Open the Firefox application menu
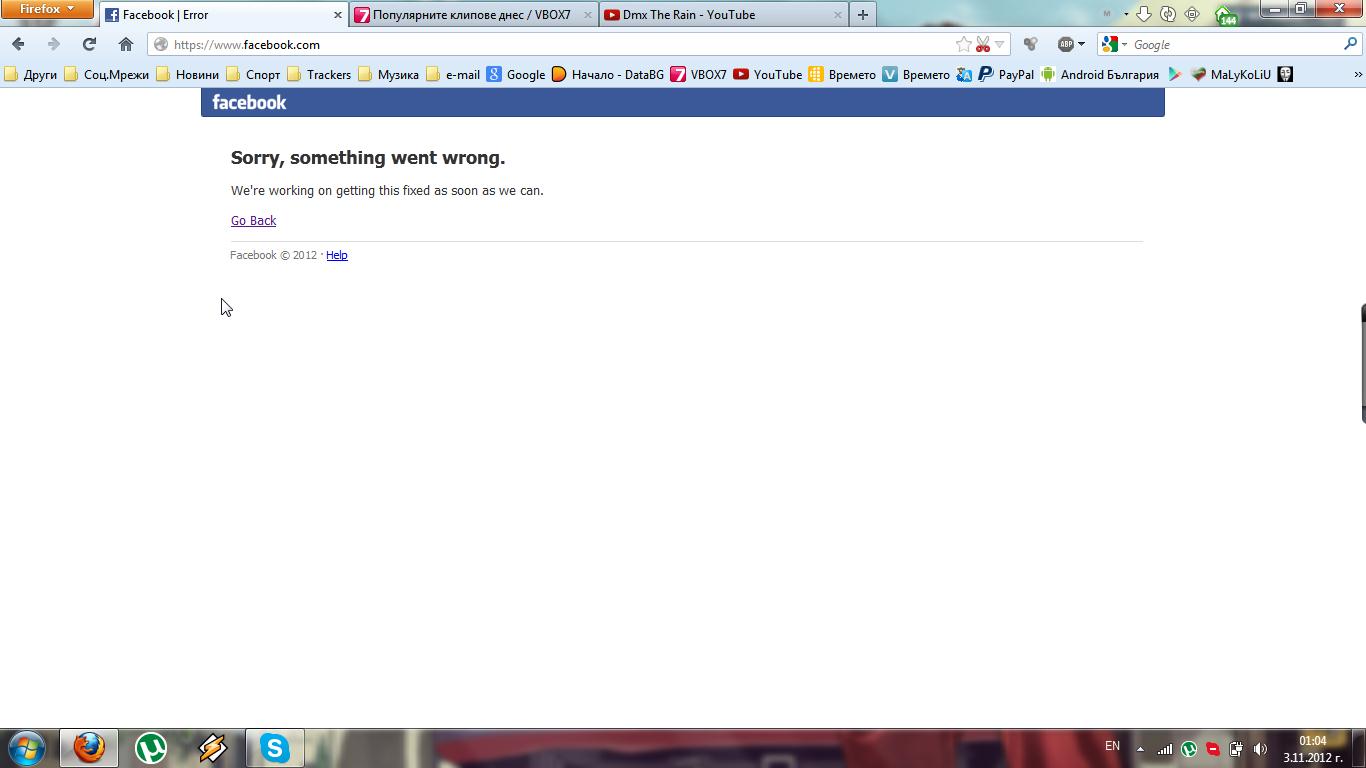This screenshot has width=1366, height=768. point(47,9)
